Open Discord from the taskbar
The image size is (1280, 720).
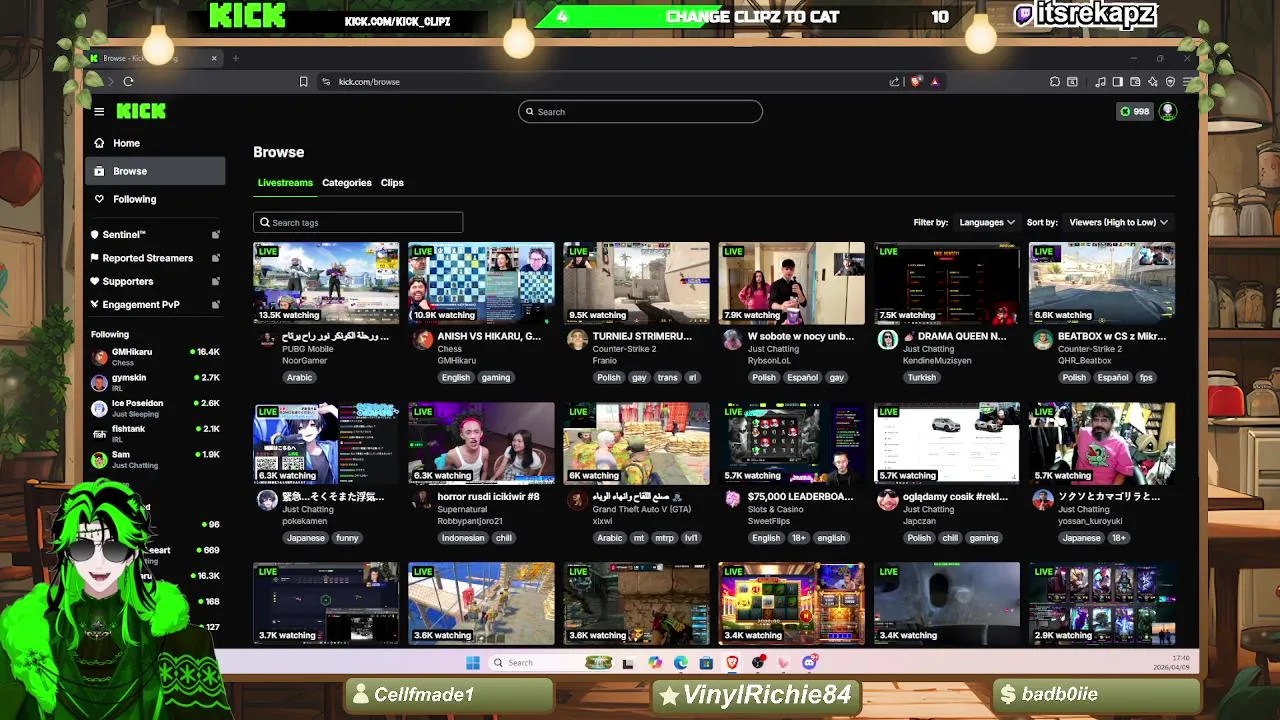[809, 662]
